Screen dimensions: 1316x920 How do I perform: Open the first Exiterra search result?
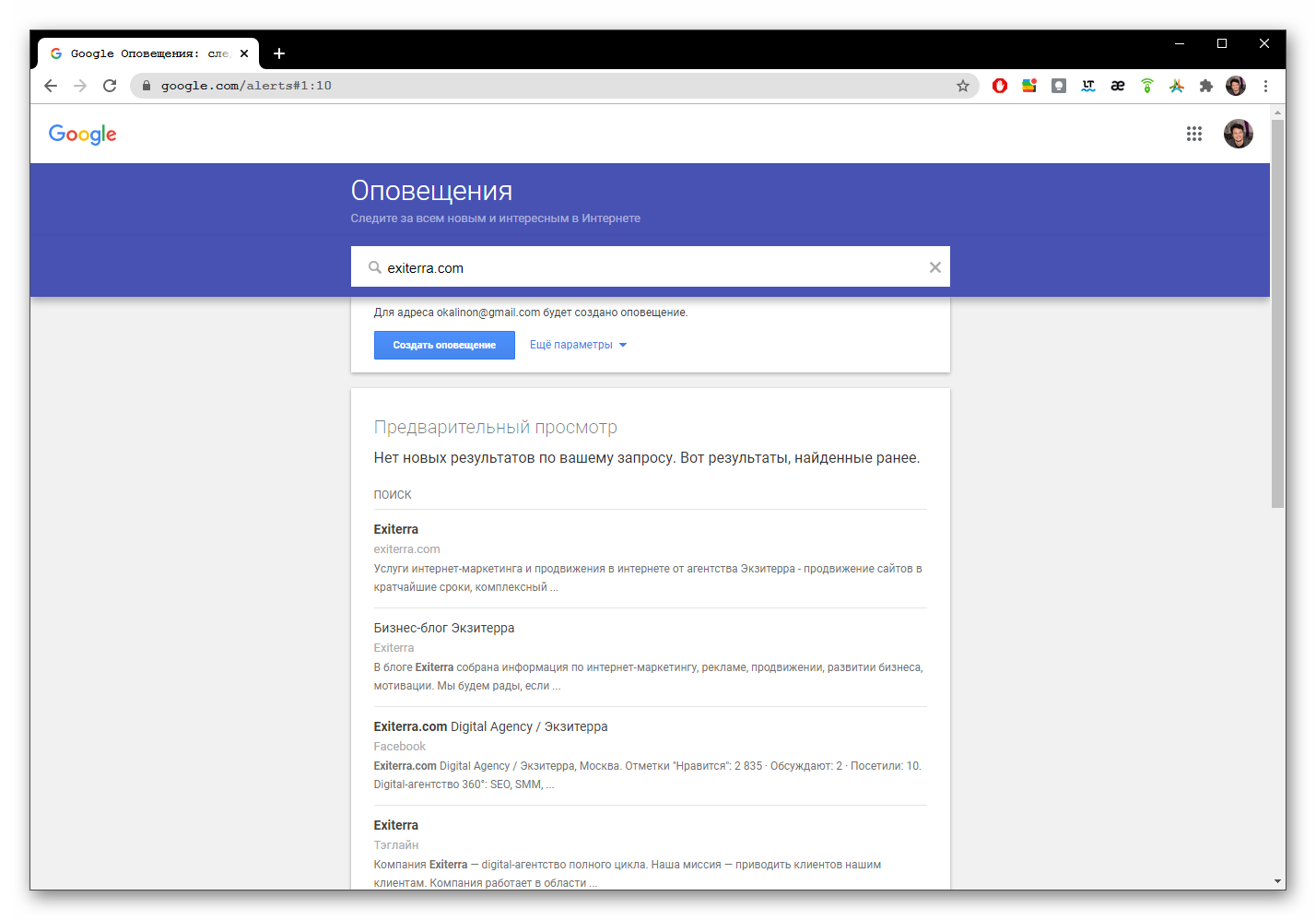click(396, 529)
